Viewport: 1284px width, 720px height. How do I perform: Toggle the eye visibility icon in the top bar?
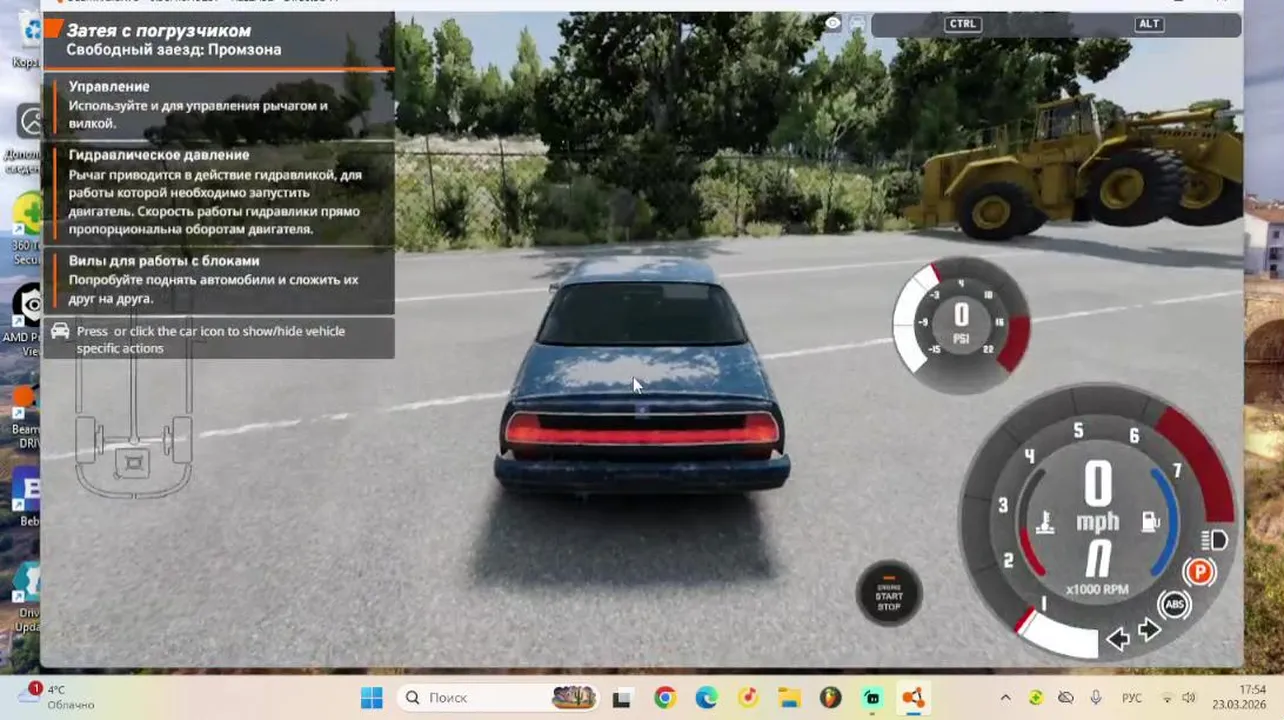pyautogui.click(x=833, y=23)
